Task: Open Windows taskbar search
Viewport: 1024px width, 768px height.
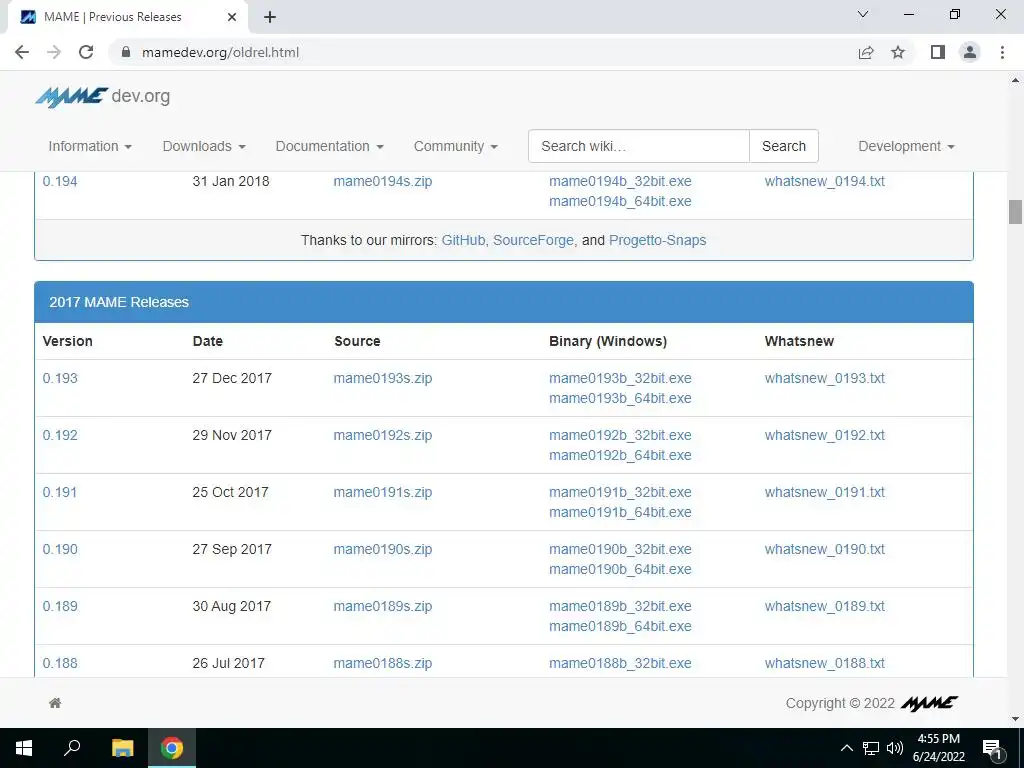Action: (72, 747)
